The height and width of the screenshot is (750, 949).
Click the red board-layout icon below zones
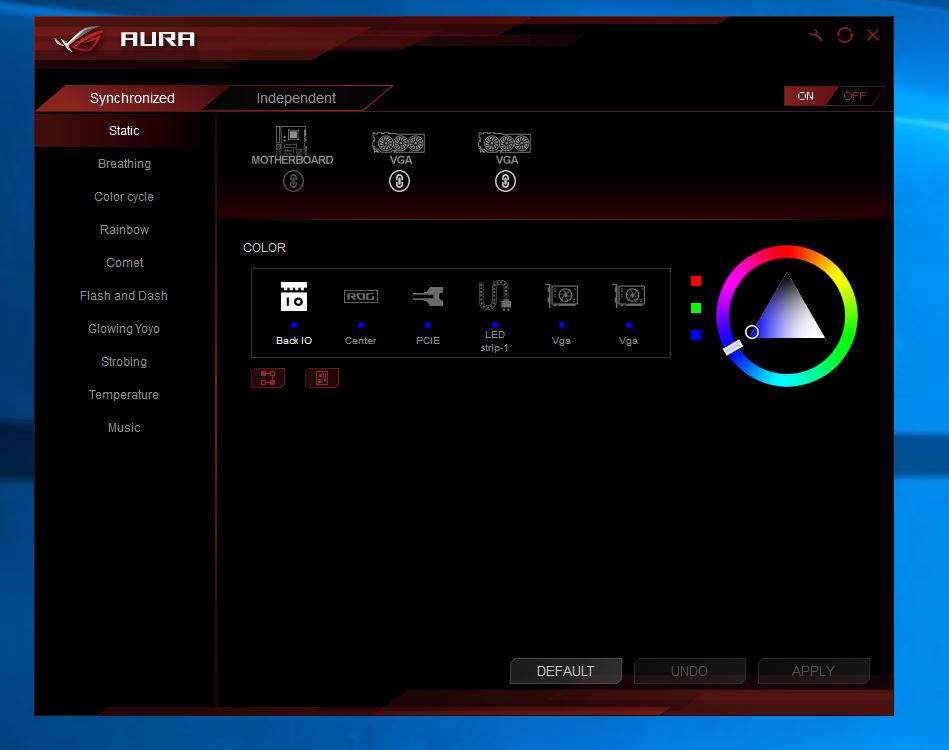(322, 378)
